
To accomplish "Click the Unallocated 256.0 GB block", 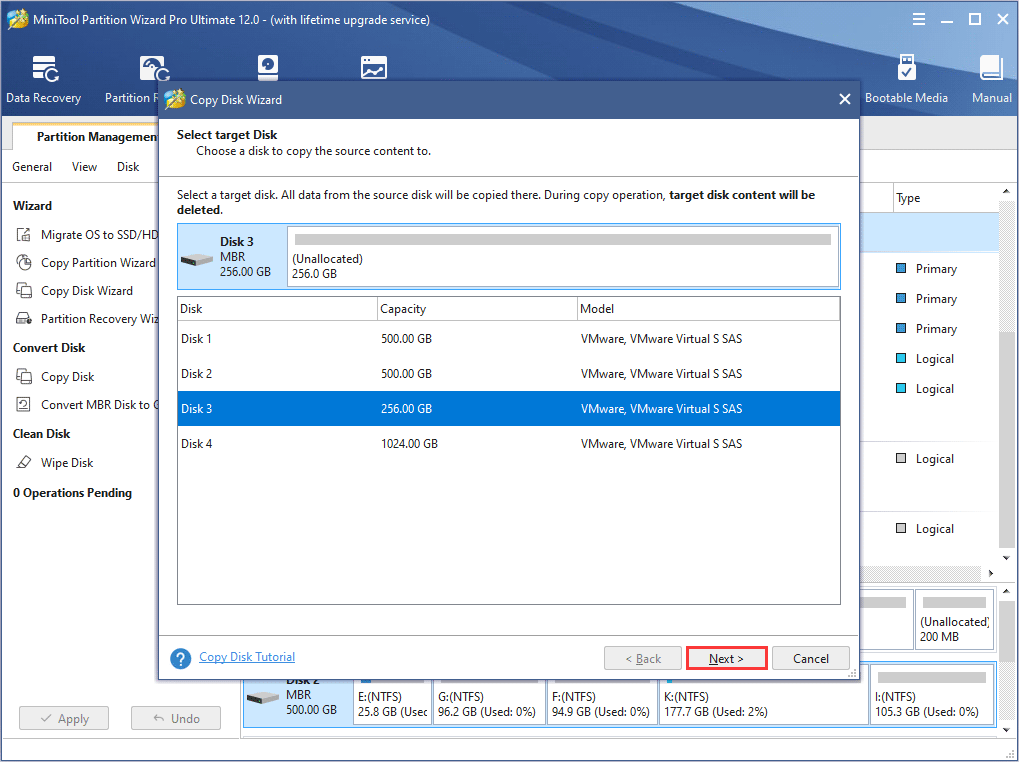I will (x=563, y=257).
